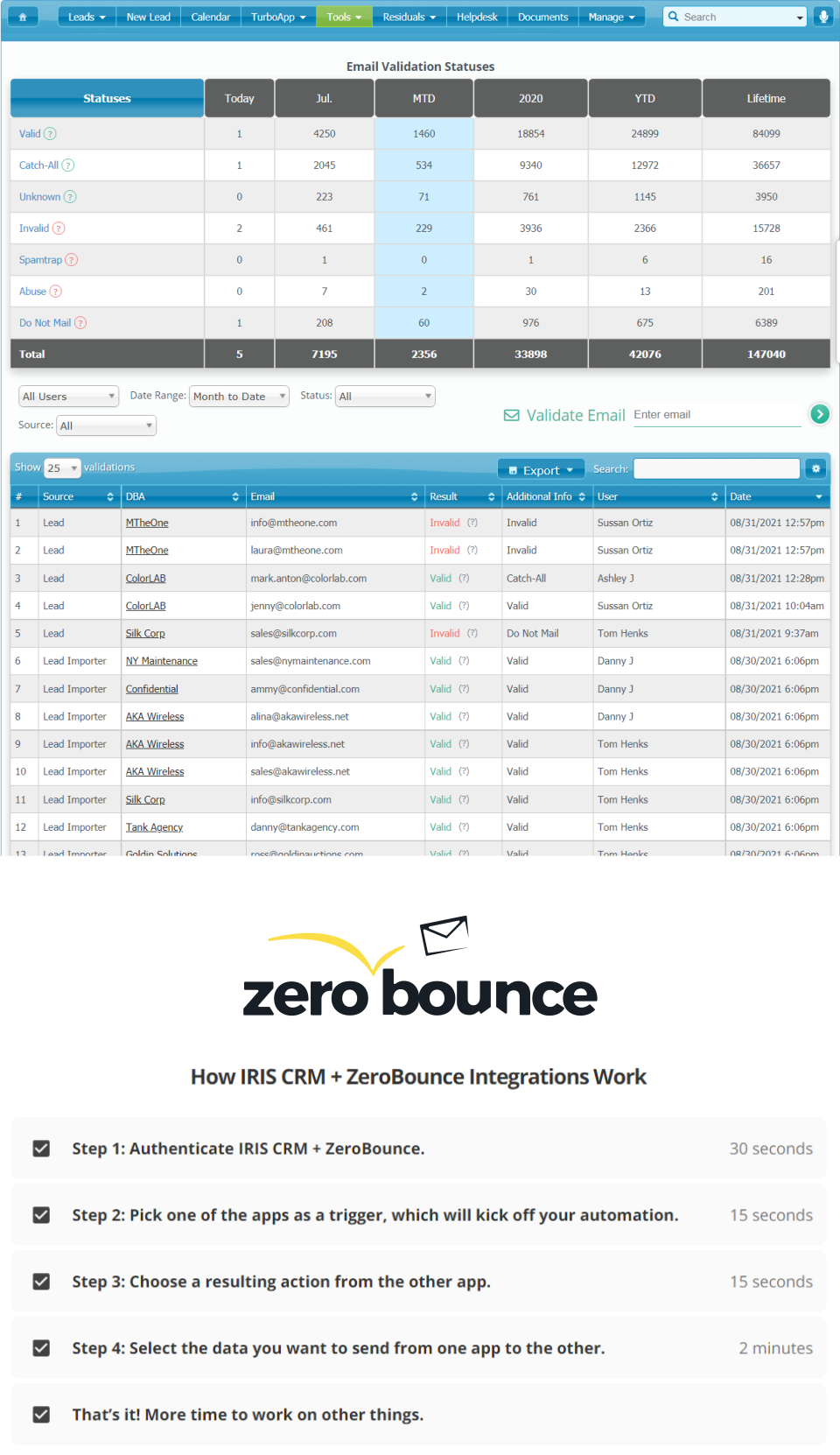Click the top navigation Search field
Screen dimensions: 840x1455
(x=737, y=17)
